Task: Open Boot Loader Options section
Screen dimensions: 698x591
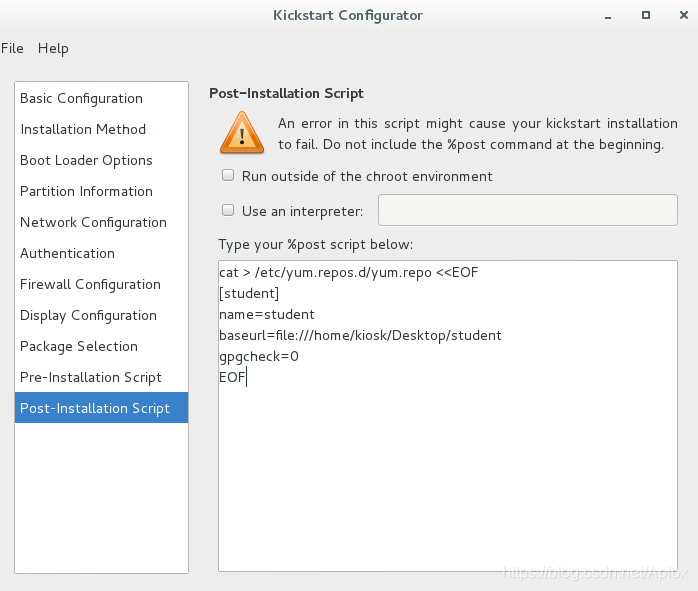Action: (86, 160)
